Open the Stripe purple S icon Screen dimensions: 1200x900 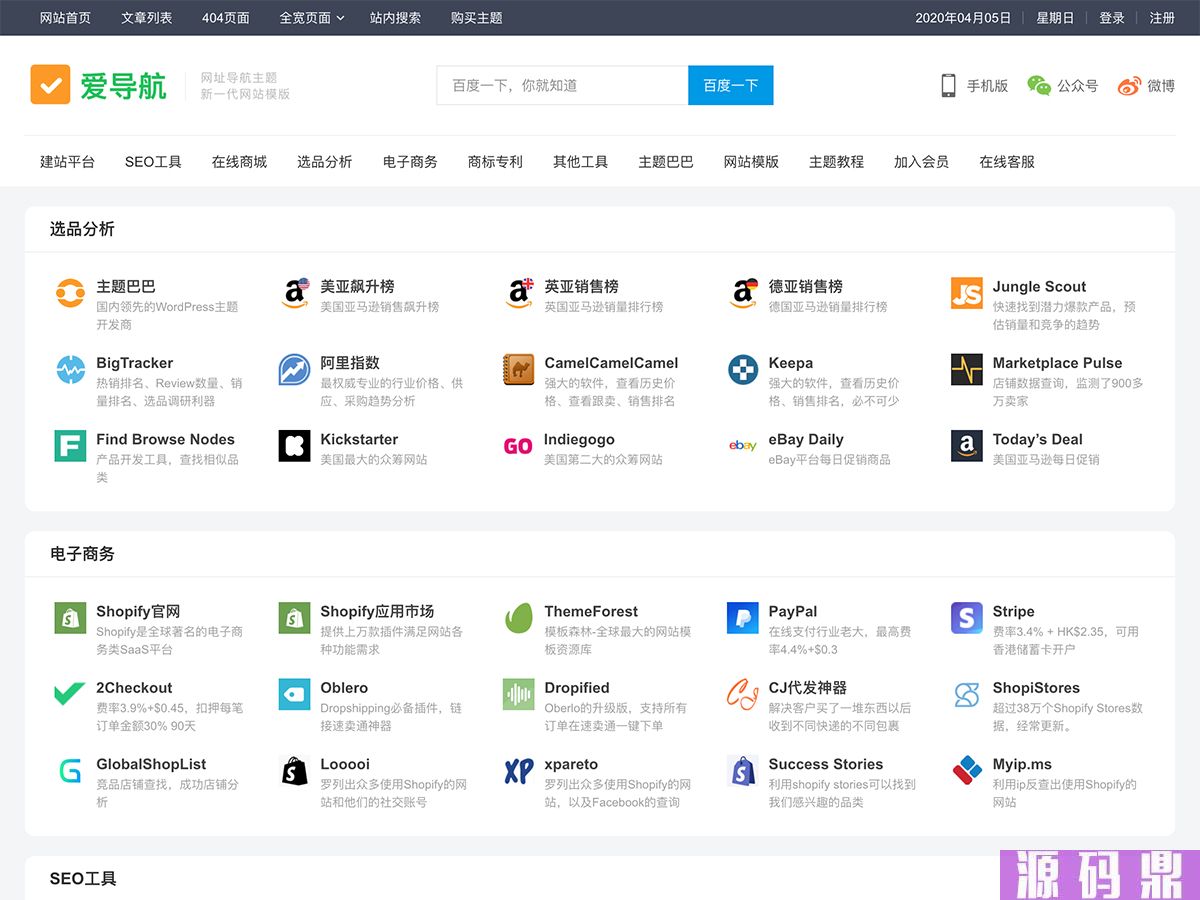[x=966, y=618]
